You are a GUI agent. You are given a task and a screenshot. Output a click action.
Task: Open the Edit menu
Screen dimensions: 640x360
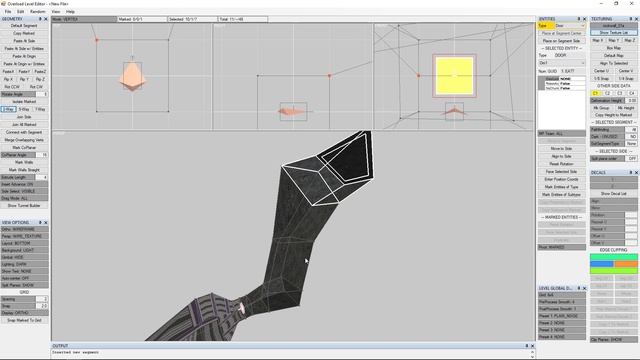click(x=20, y=12)
